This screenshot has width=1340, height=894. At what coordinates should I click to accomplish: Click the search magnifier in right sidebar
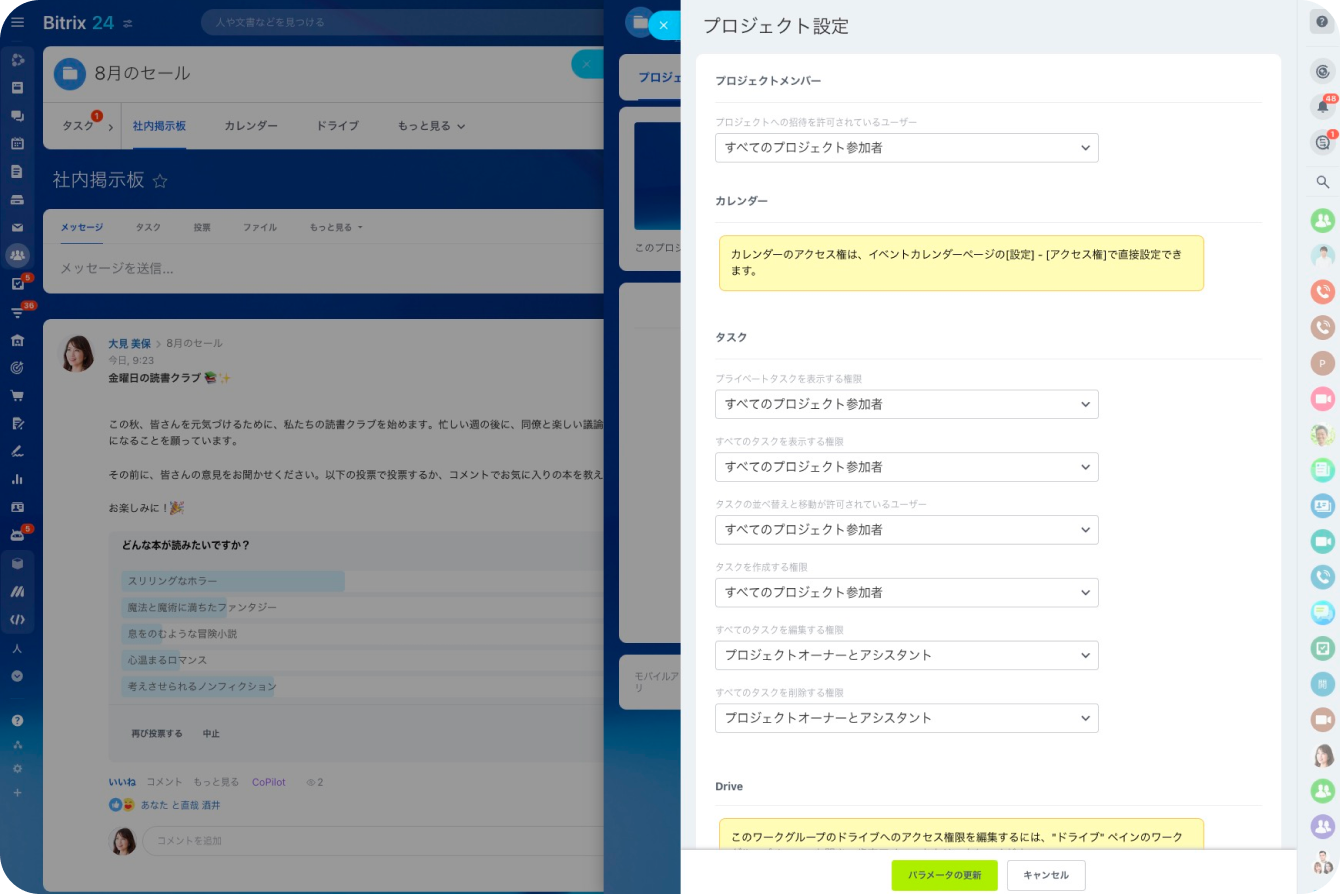tap(1322, 182)
